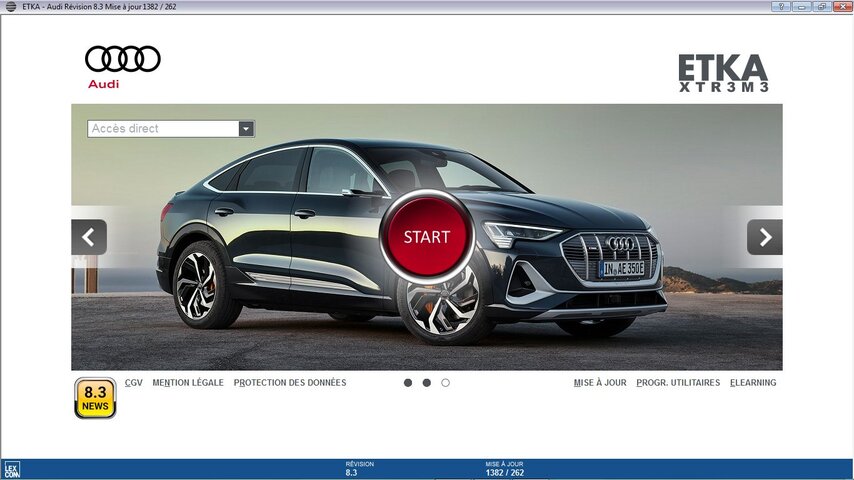Open the CGV link
Viewport: 854px width, 480px height.
click(133, 382)
